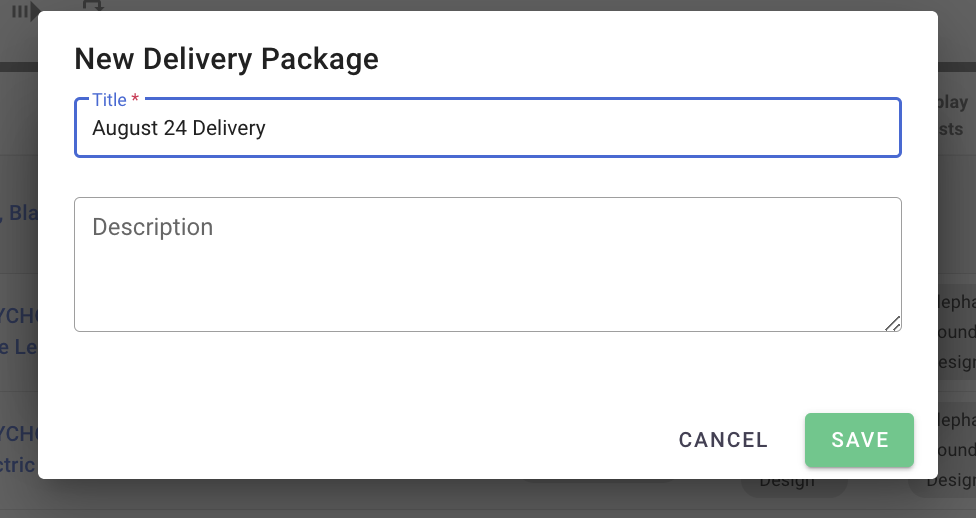Viewport: 976px width, 518px height.
Task: Open the background row link left of CANCEL row
Action: [18, 448]
